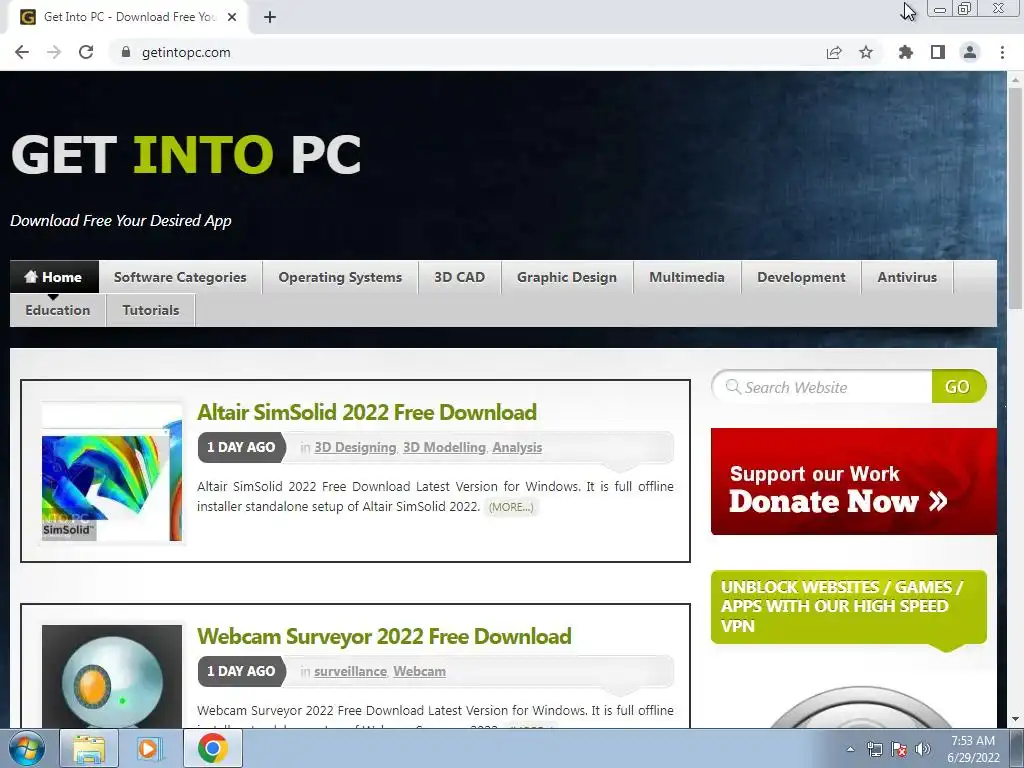The width and height of the screenshot is (1024, 768).
Task: Click the page scrollbar down arrow
Action: pos(1015,719)
